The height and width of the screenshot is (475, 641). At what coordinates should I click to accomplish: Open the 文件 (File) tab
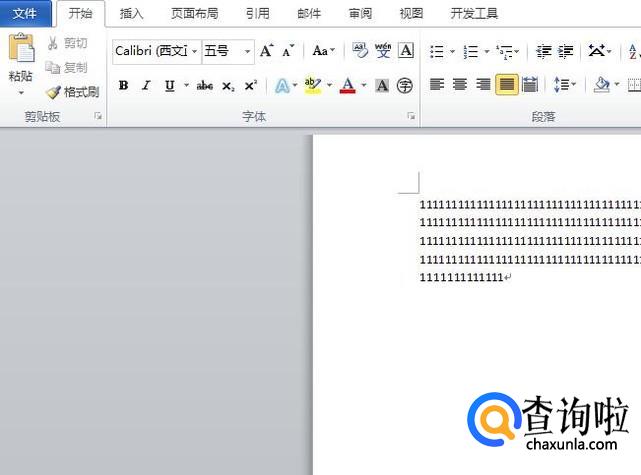click(x=25, y=13)
